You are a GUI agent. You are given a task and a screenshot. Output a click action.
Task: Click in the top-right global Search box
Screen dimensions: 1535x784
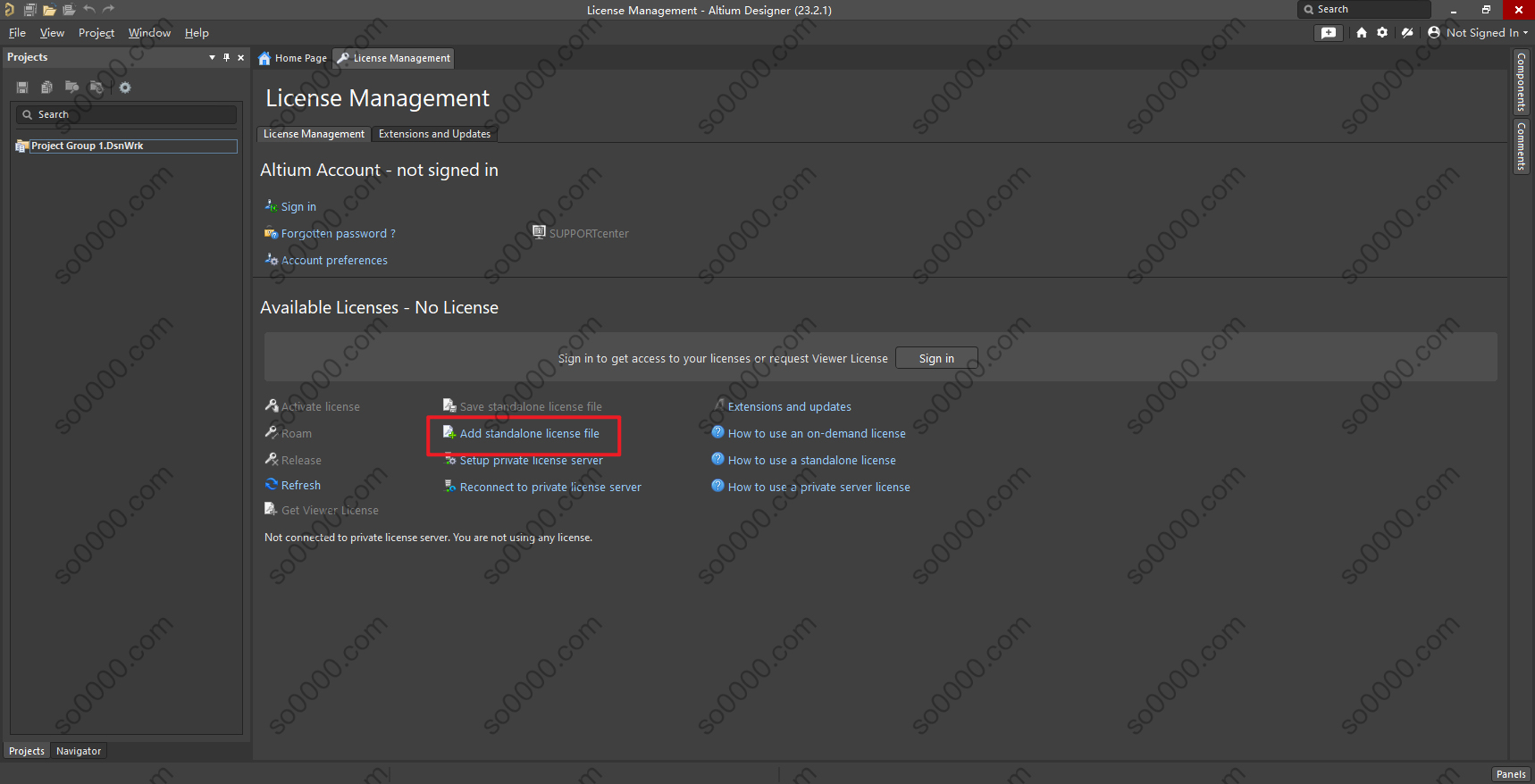pos(1364,9)
